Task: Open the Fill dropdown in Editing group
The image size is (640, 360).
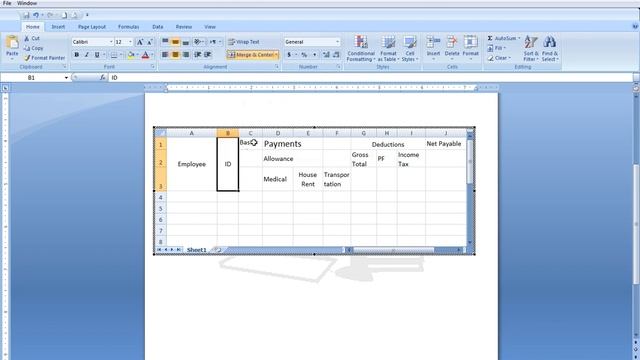Action: (497, 48)
